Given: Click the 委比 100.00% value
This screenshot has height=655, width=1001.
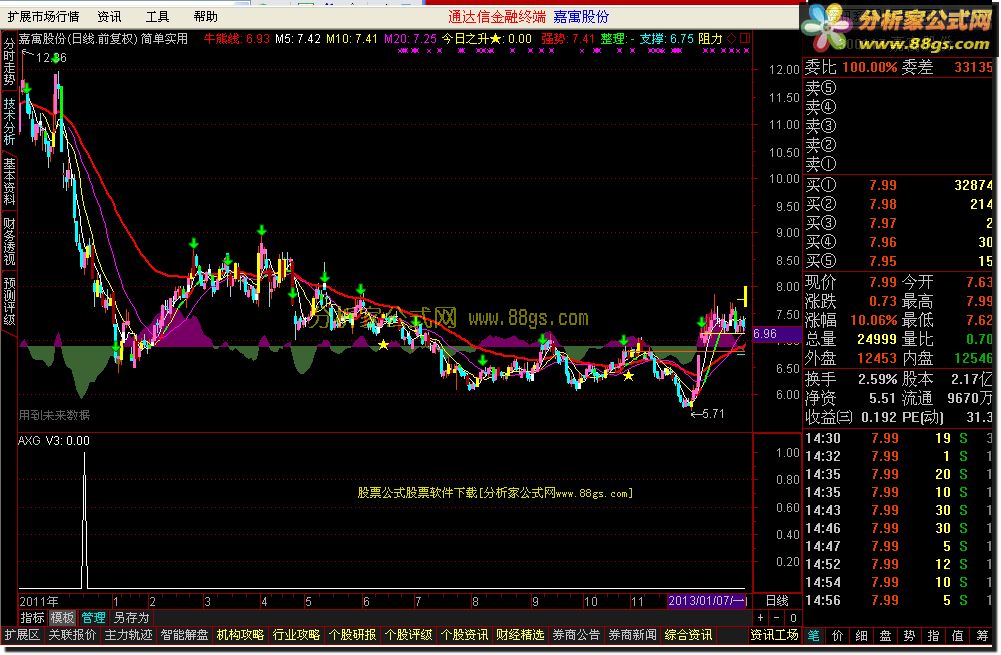Looking at the screenshot, I should pos(869,67).
